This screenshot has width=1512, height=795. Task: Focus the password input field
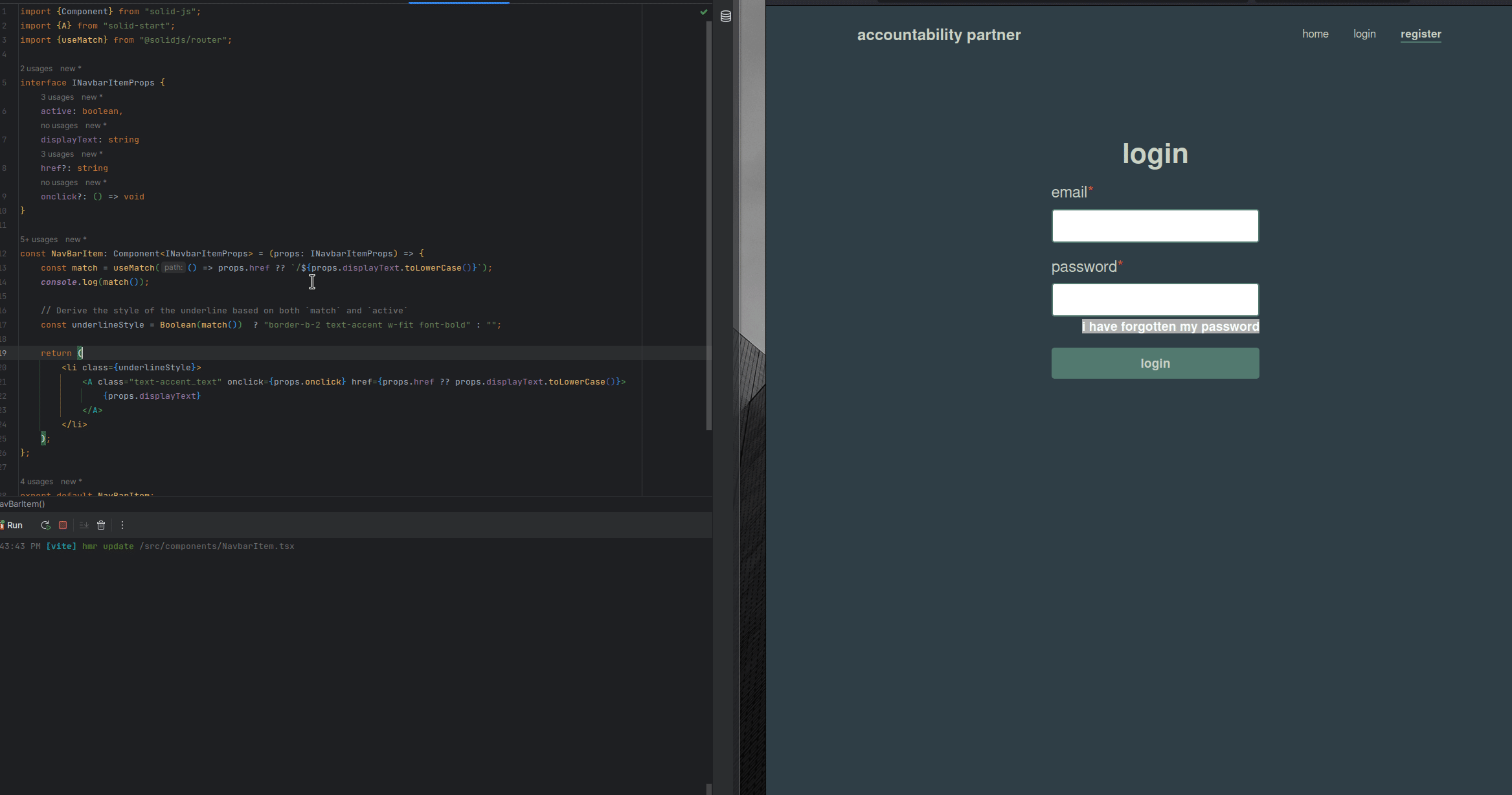(x=1155, y=300)
